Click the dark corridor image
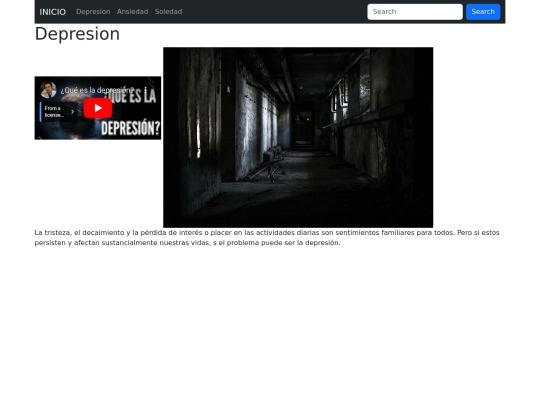The image size is (540, 405). pos(298,137)
